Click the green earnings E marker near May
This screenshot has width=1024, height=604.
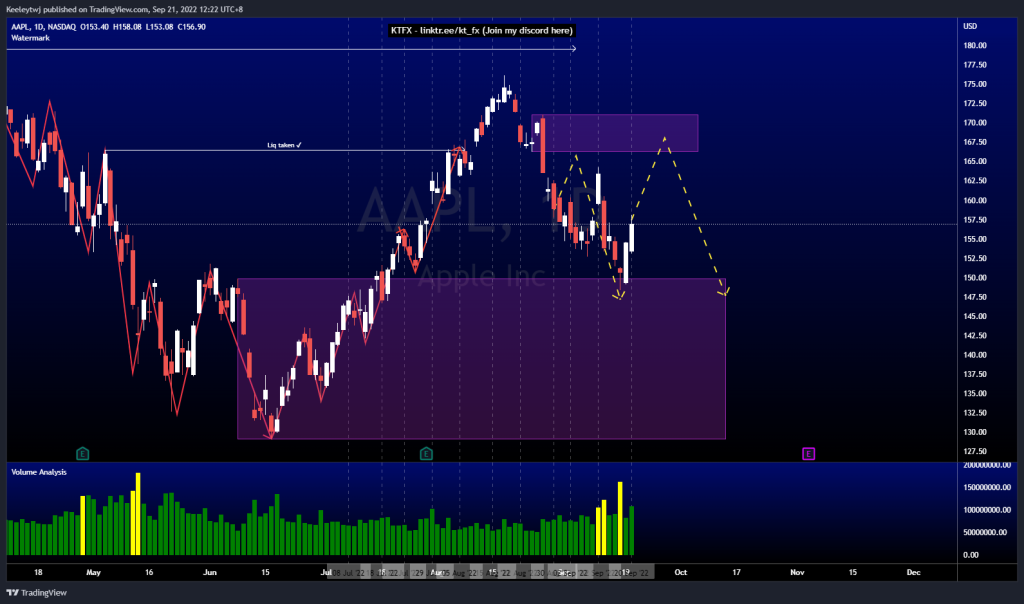(82, 453)
